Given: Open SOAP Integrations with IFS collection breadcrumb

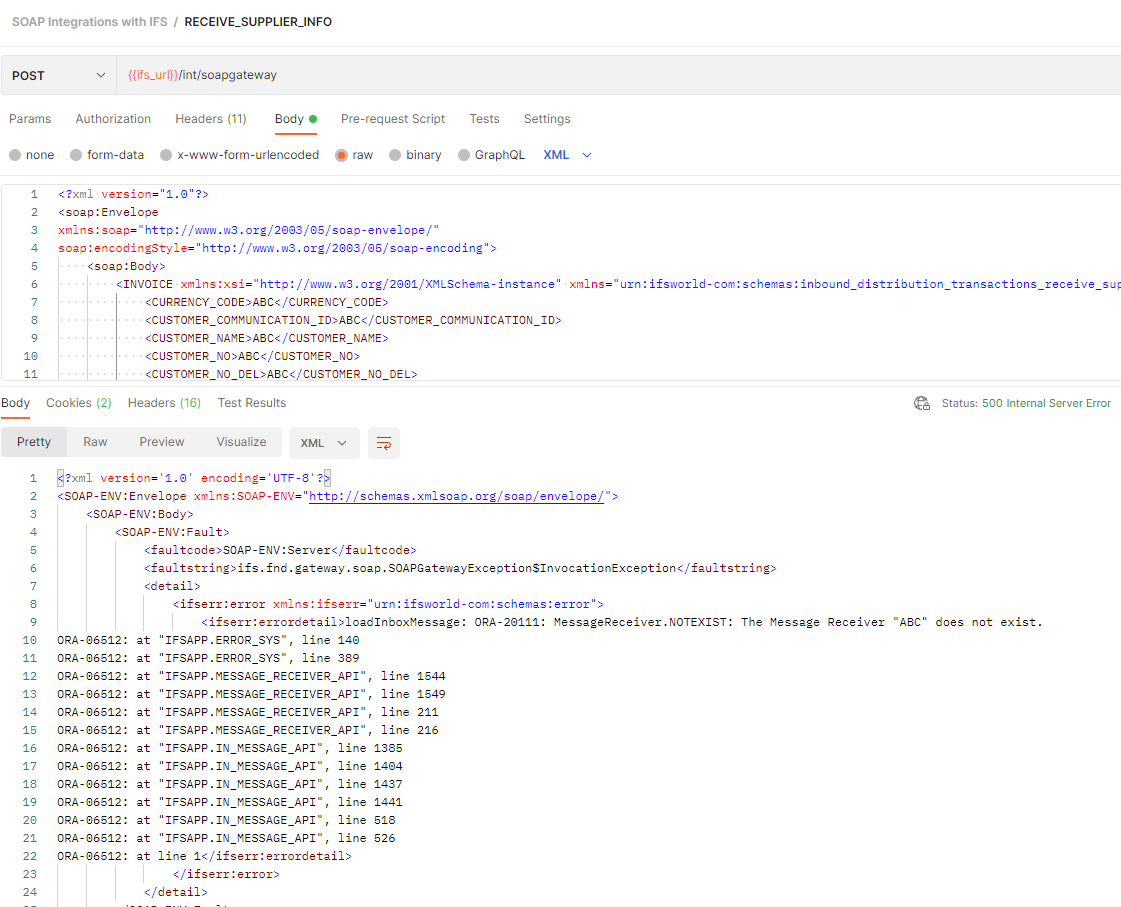Looking at the screenshot, I should [89, 21].
